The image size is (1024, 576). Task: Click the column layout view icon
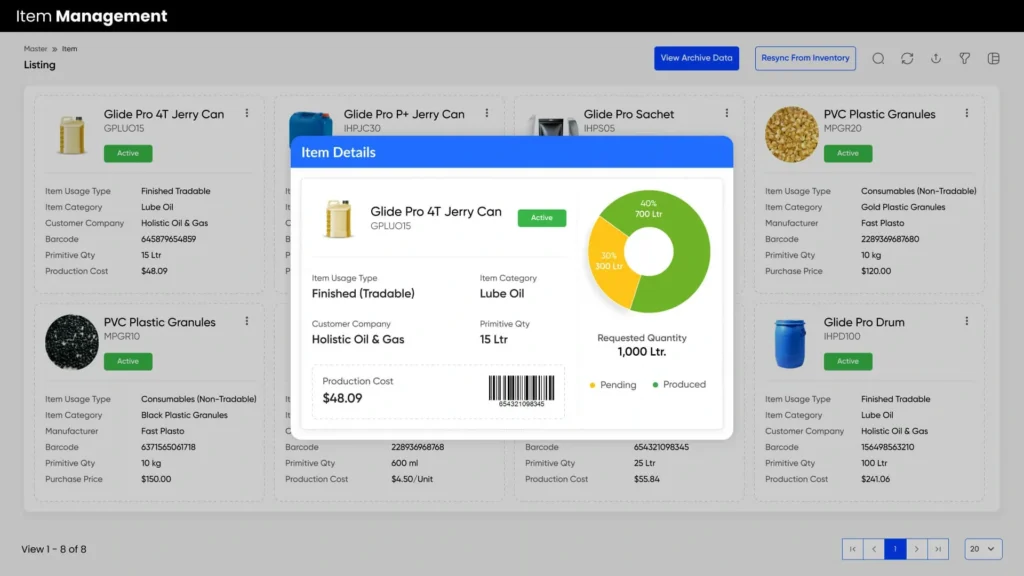pos(993,58)
